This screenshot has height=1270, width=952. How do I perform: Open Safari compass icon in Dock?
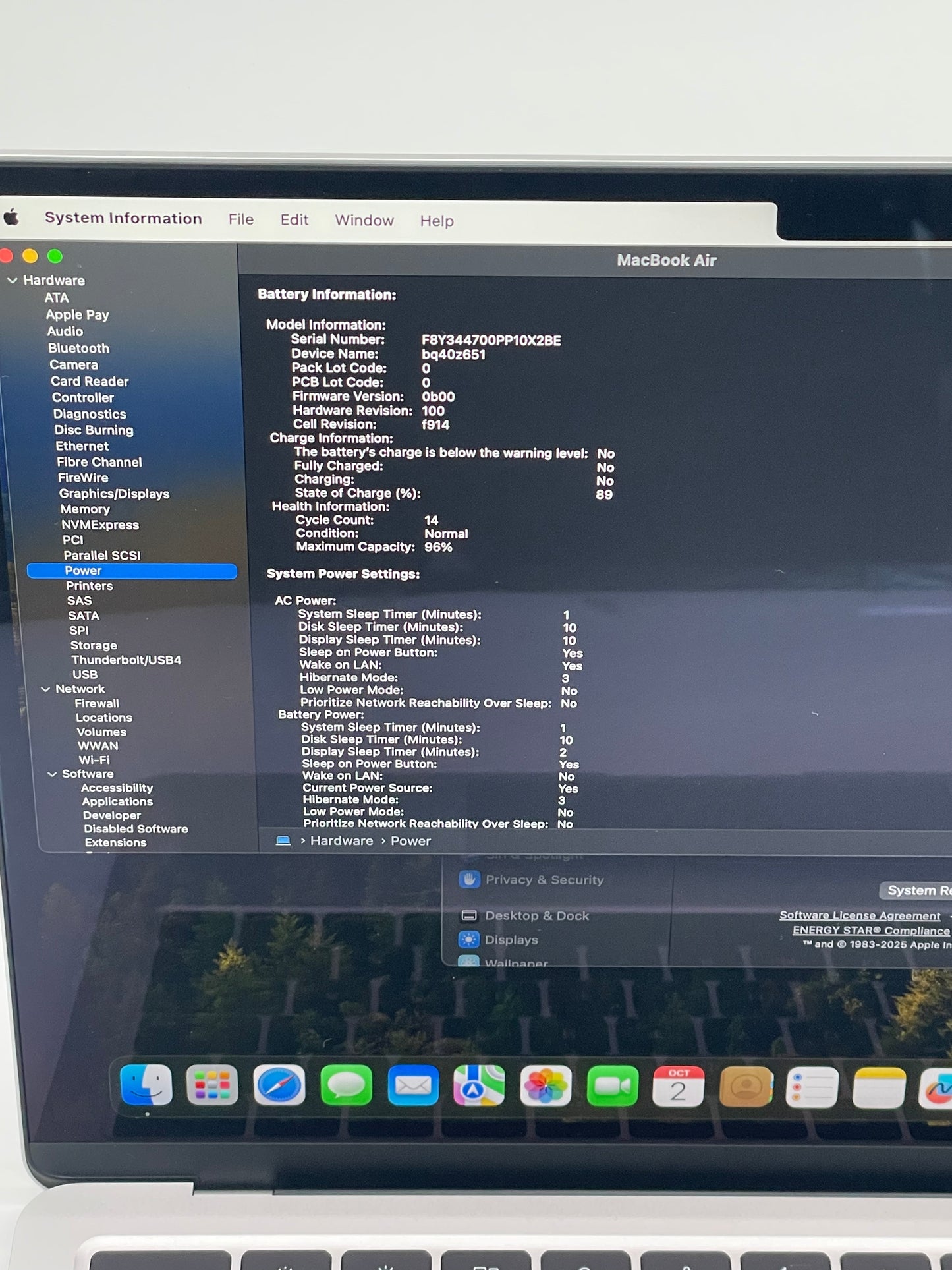tap(279, 1085)
